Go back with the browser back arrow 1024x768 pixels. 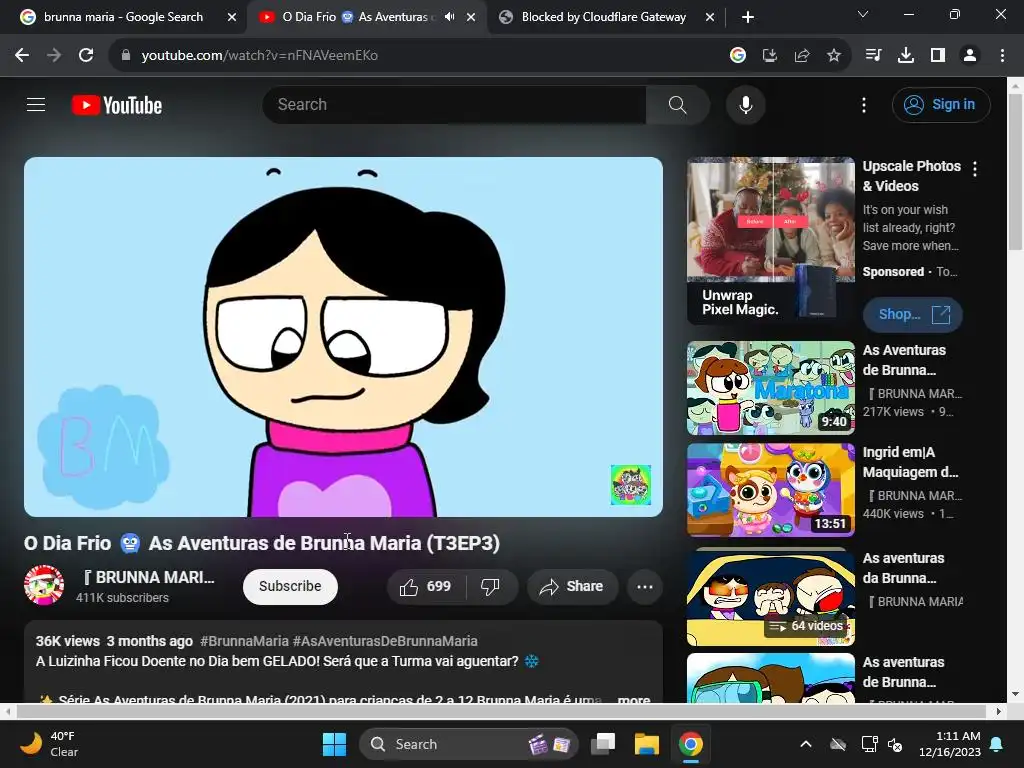[x=22, y=56]
